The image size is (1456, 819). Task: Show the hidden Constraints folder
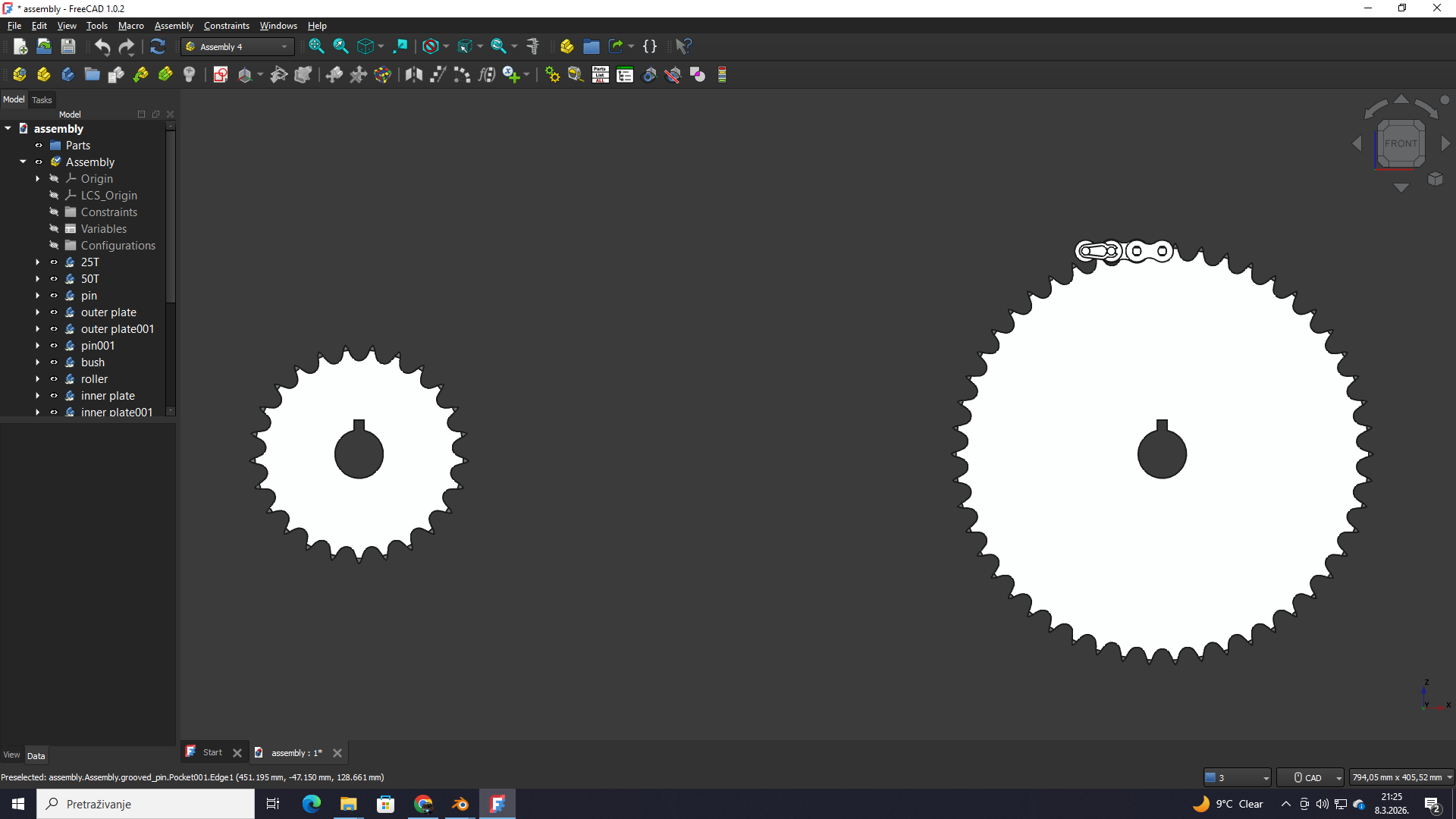[x=54, y=212]
